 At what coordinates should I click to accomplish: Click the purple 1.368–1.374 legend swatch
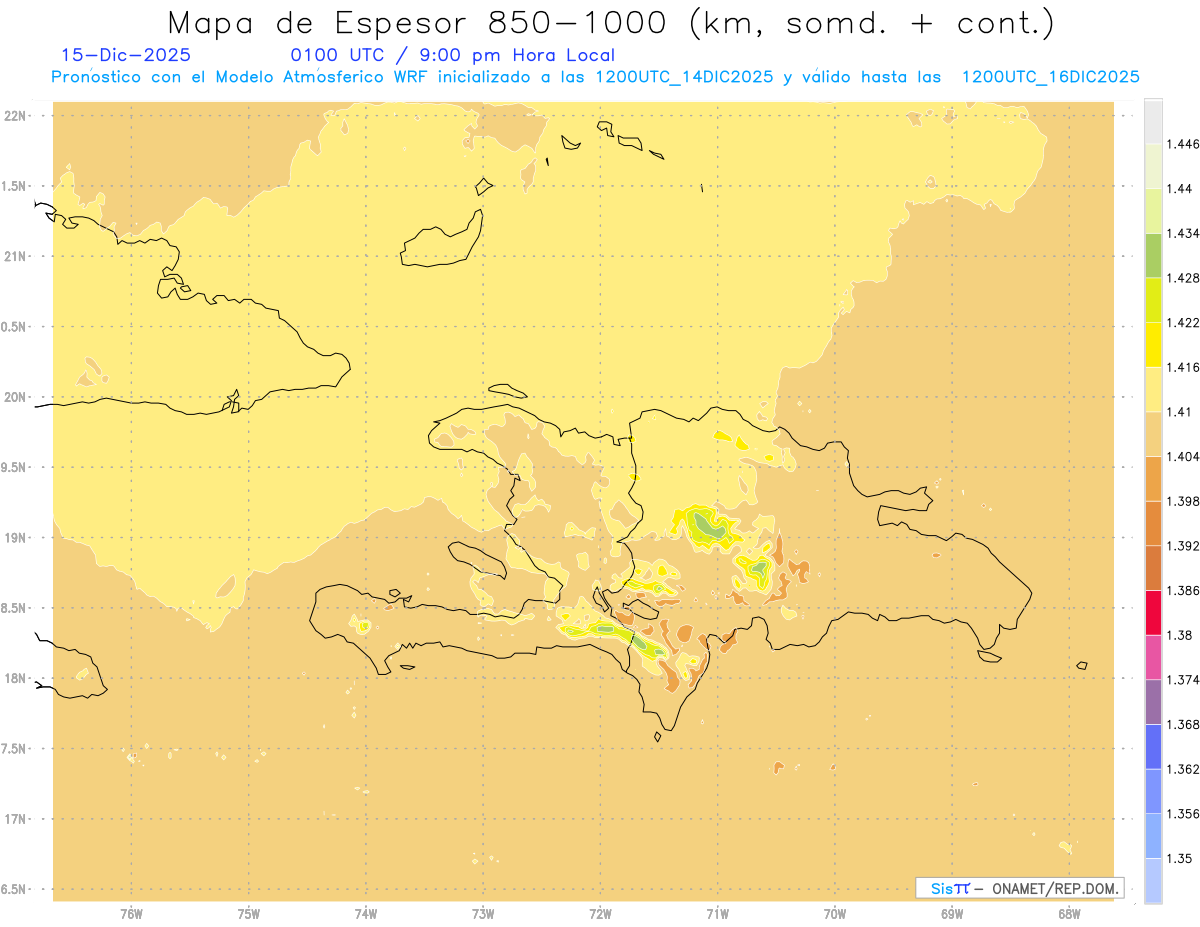click(x=1153, y=701)
